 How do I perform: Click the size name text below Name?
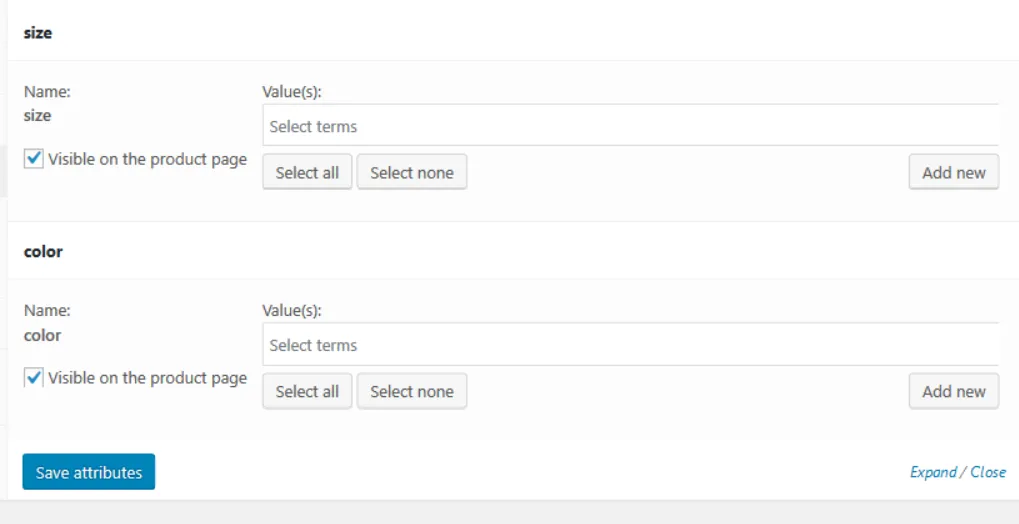[37, 115]
